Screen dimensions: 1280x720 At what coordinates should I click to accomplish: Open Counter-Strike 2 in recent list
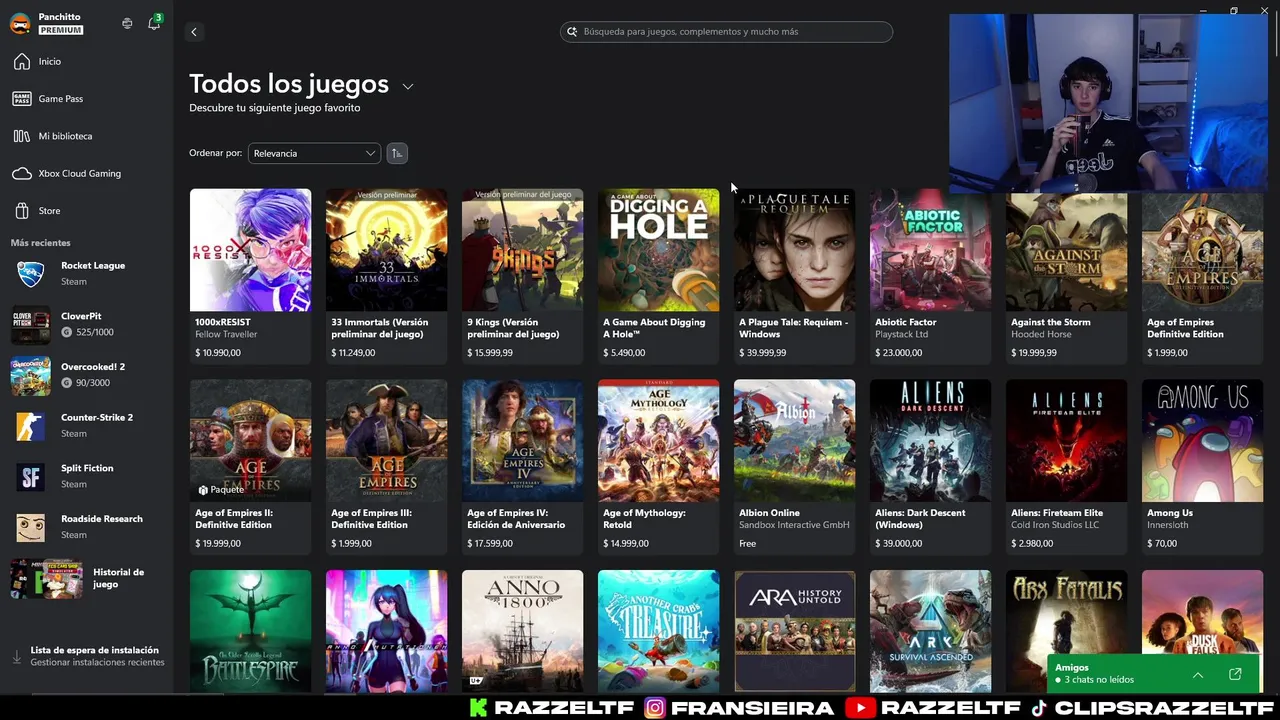86,425
